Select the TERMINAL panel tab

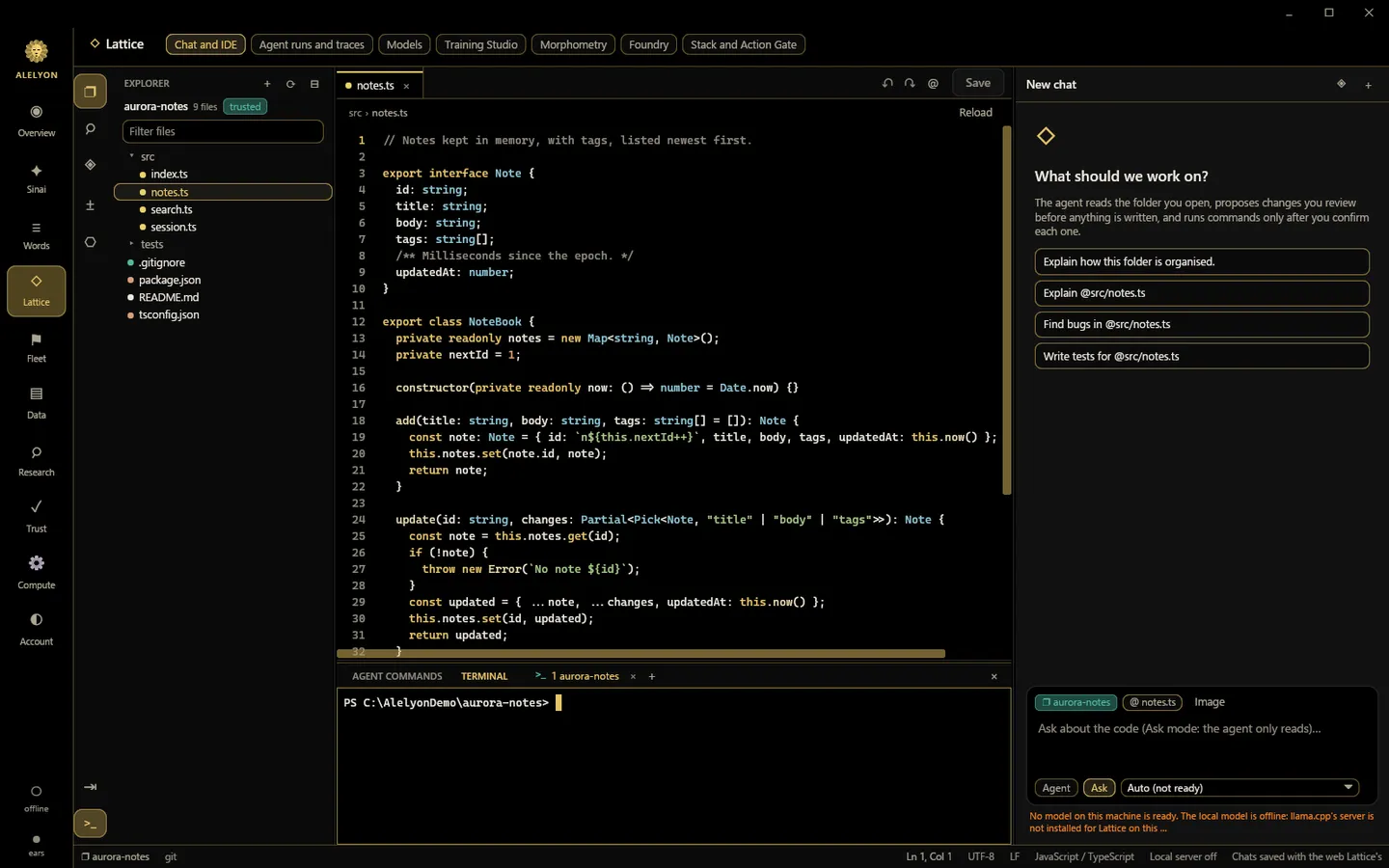(x=484, y=676)
